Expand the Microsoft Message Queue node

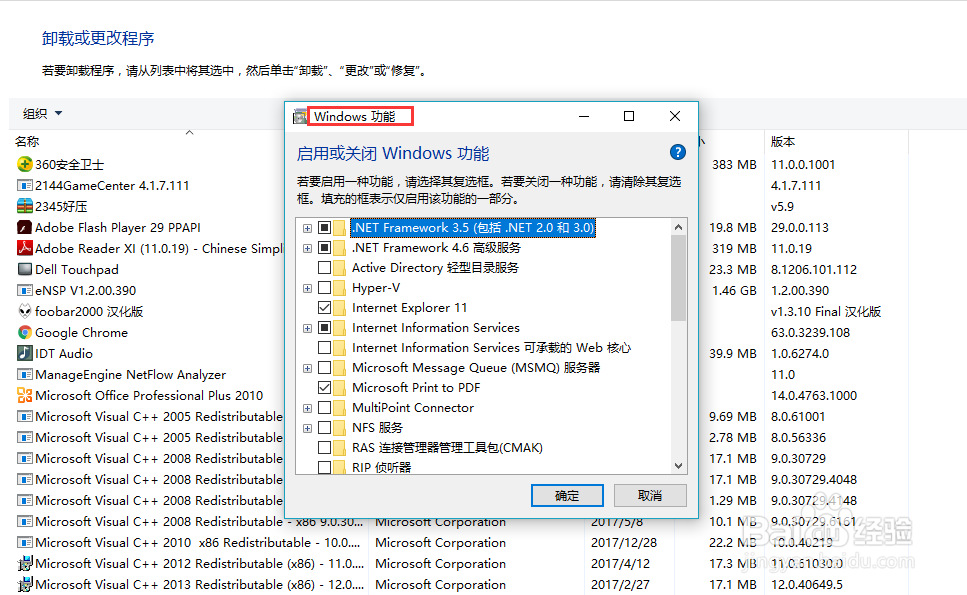307,369
